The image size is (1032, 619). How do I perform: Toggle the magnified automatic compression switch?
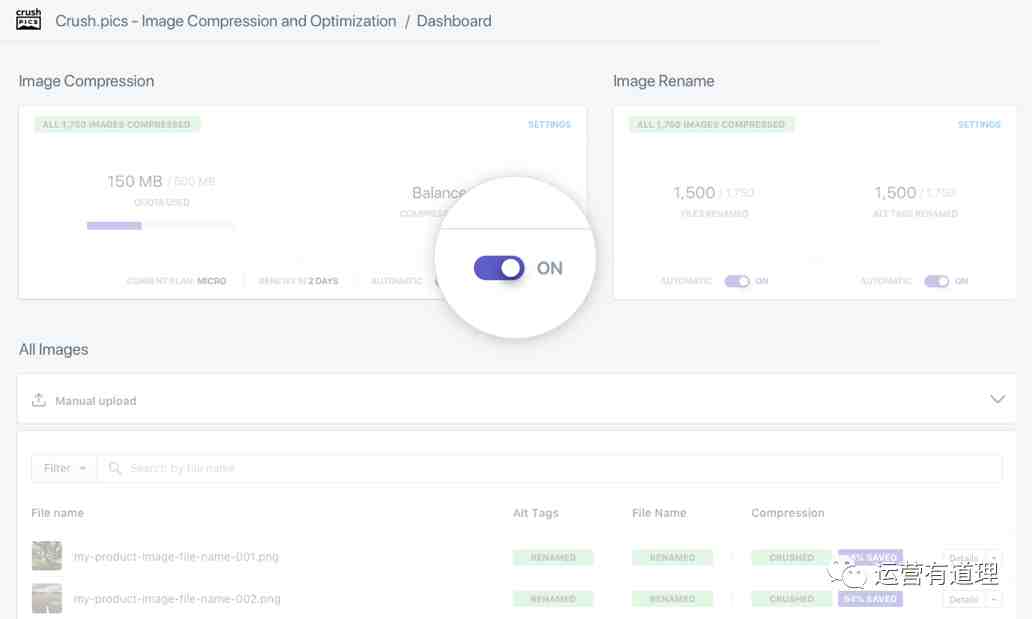499,268
